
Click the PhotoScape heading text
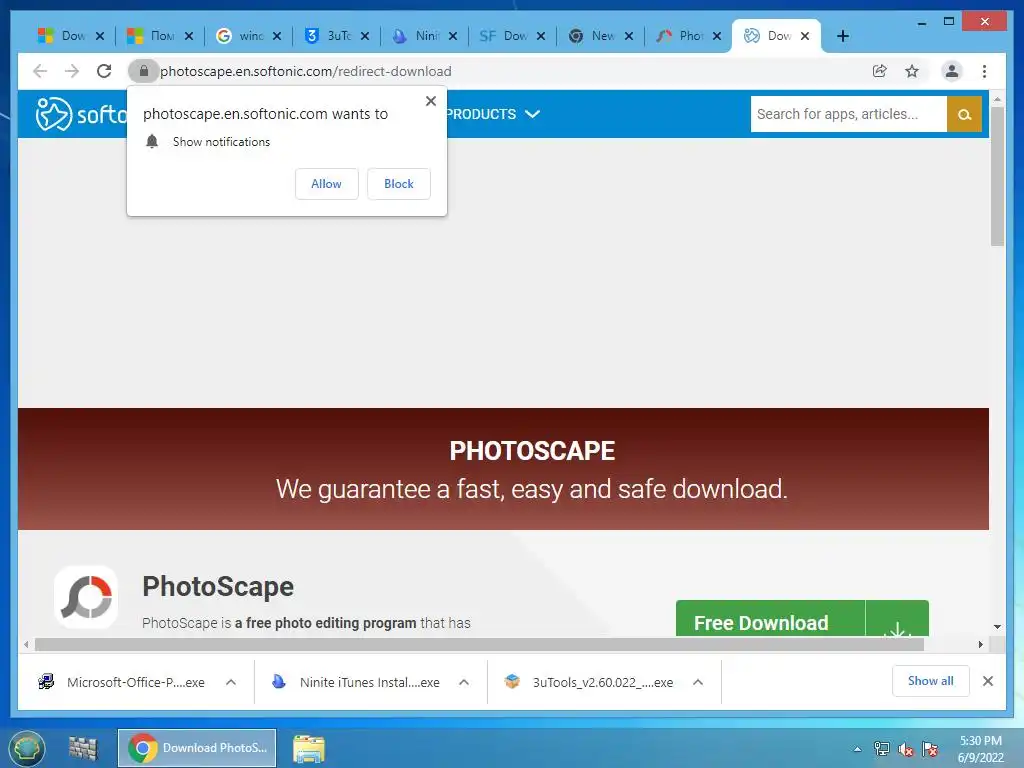pyautogui.click(x=218, y=586)
